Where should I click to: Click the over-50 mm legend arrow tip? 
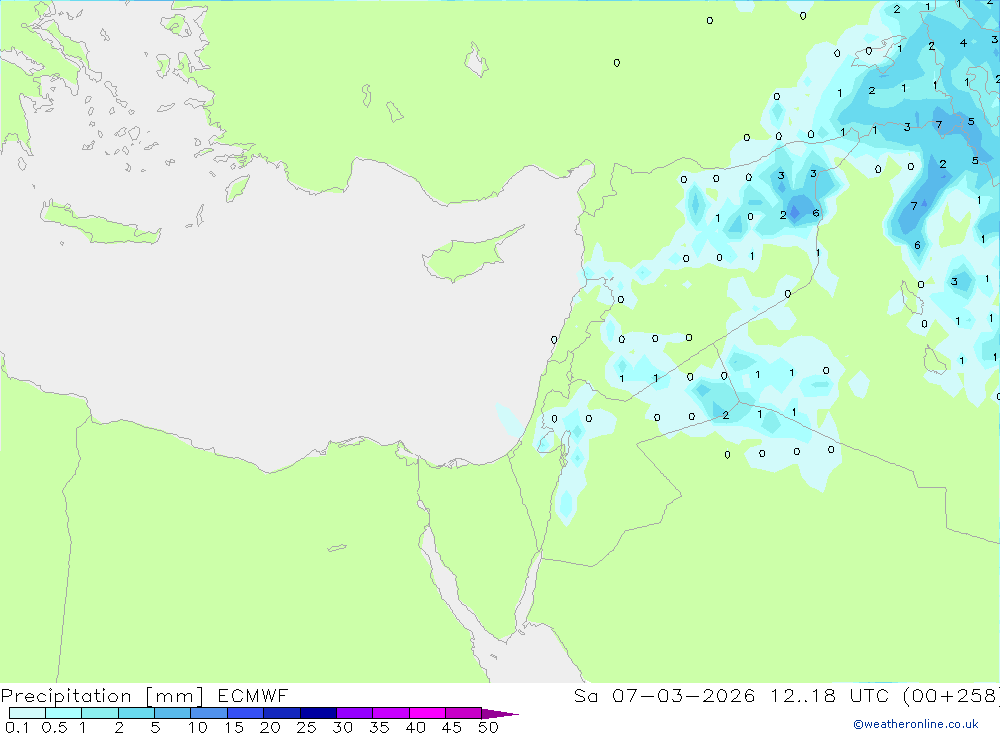coord(500,713)
